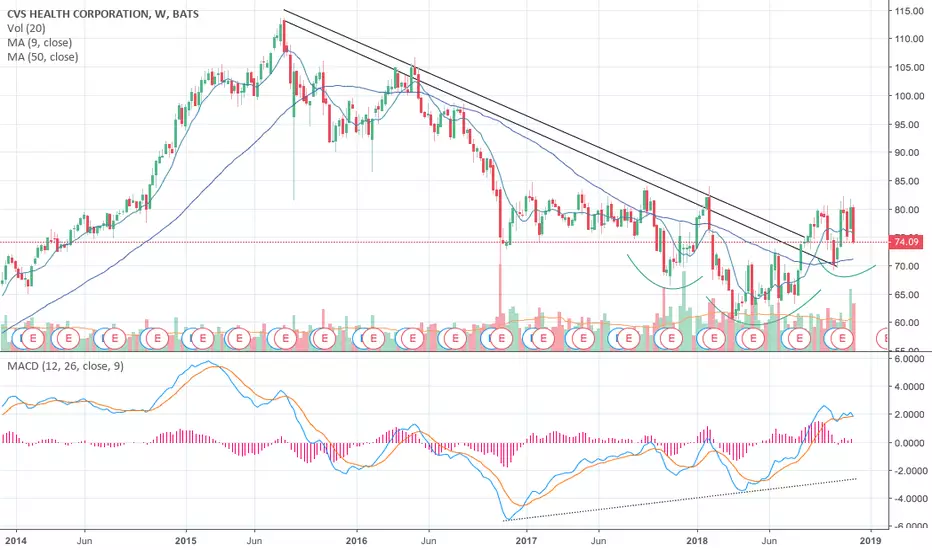
Task: Click 105.00 on the price axis
Action: pos(909,67)
